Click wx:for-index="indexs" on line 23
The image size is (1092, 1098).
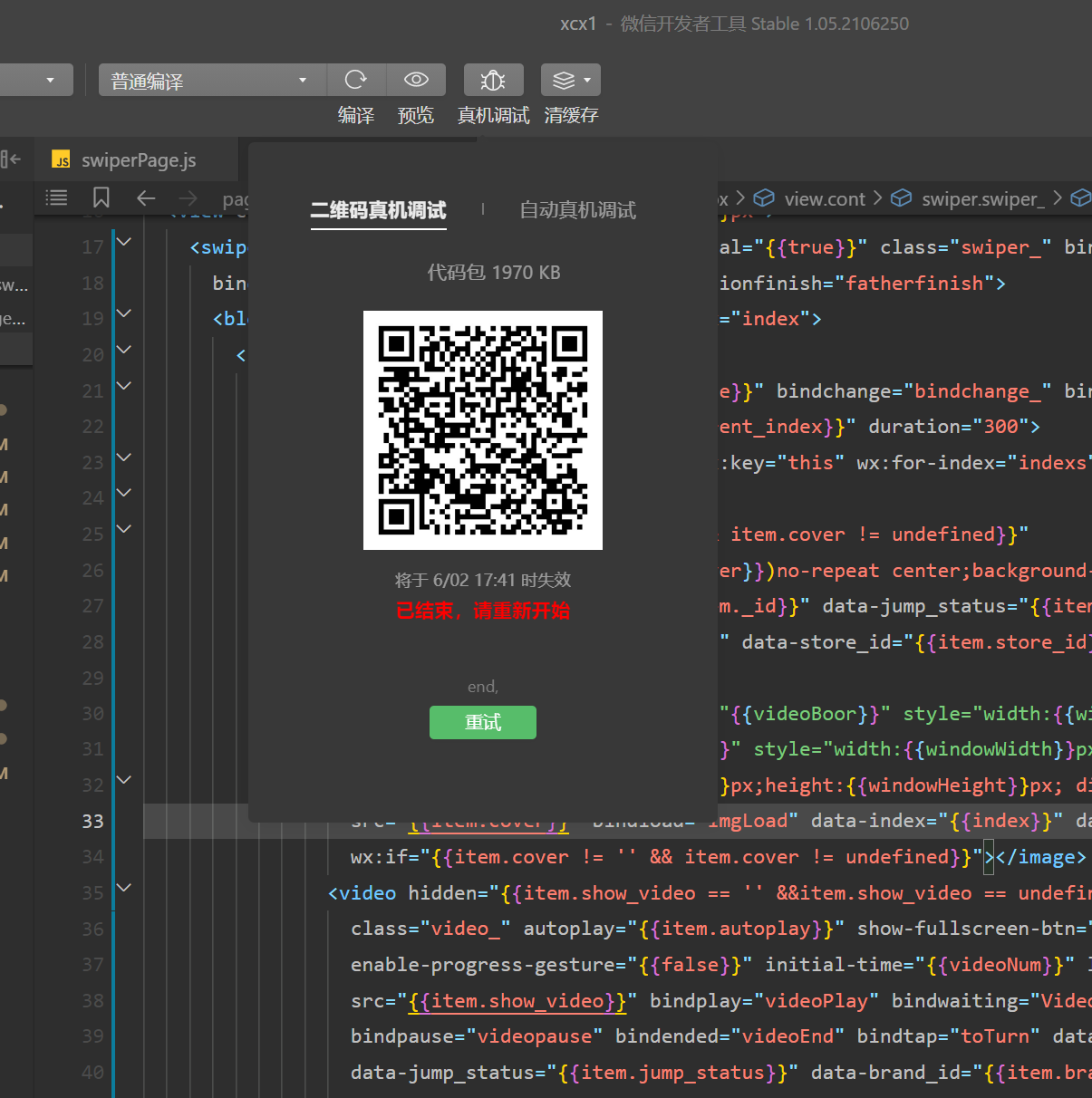pyautogui.click(x=973, y=463)
